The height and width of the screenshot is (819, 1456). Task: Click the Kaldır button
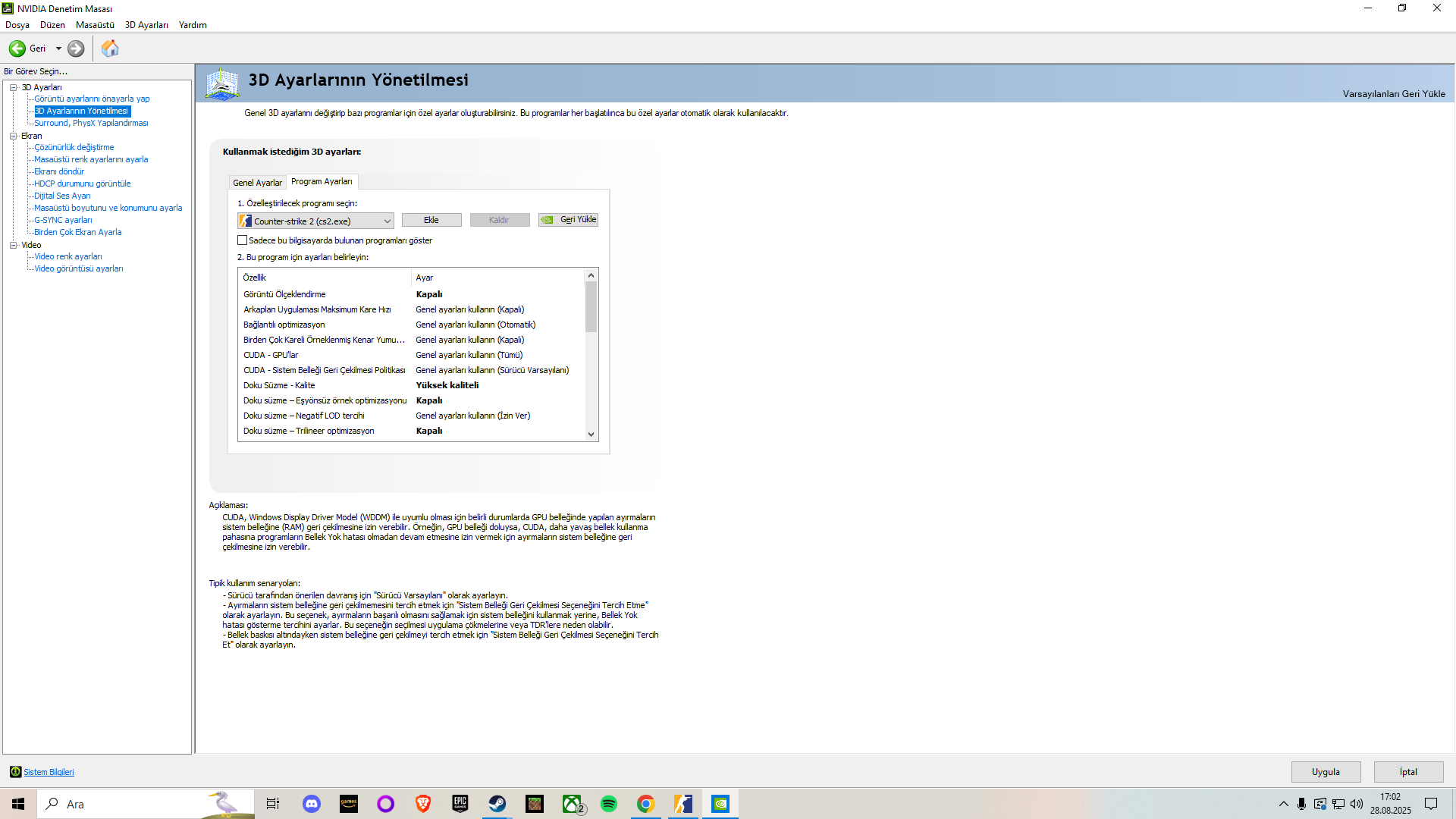coord(500,220)
